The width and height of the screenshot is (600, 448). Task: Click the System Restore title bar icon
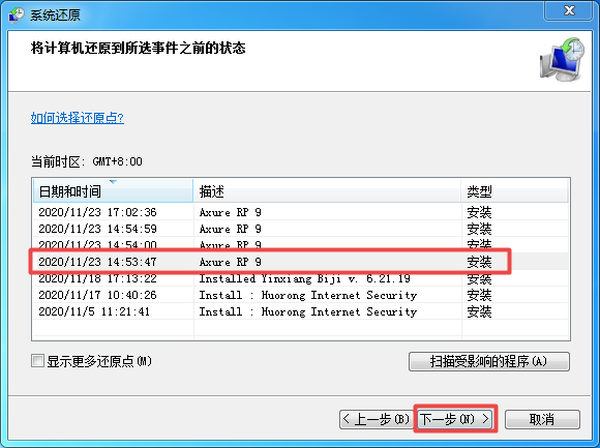[x=16, y=15]
